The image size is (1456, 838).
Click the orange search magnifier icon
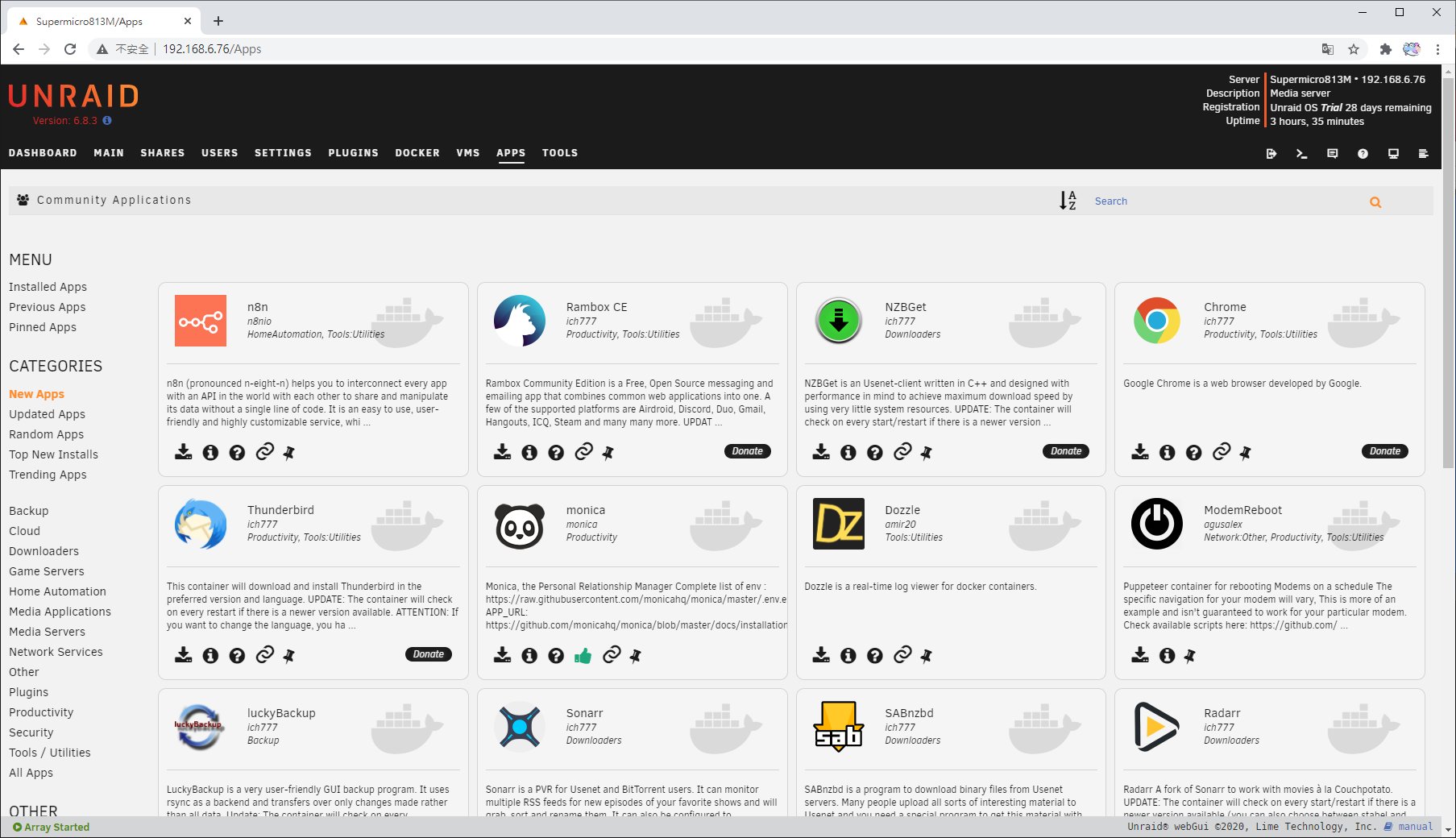(x=1375, y=202)
